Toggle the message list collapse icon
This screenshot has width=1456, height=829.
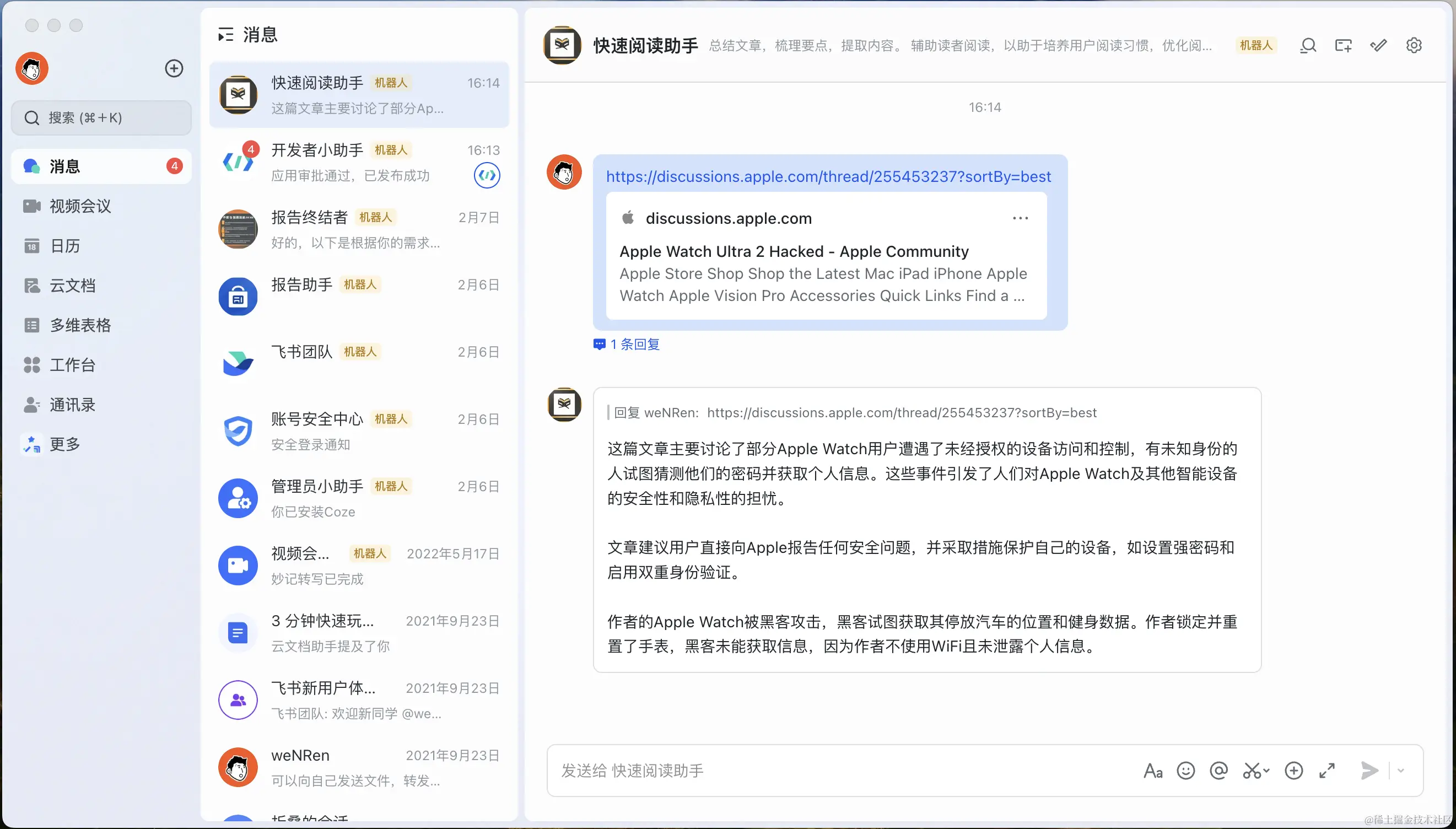225,35
